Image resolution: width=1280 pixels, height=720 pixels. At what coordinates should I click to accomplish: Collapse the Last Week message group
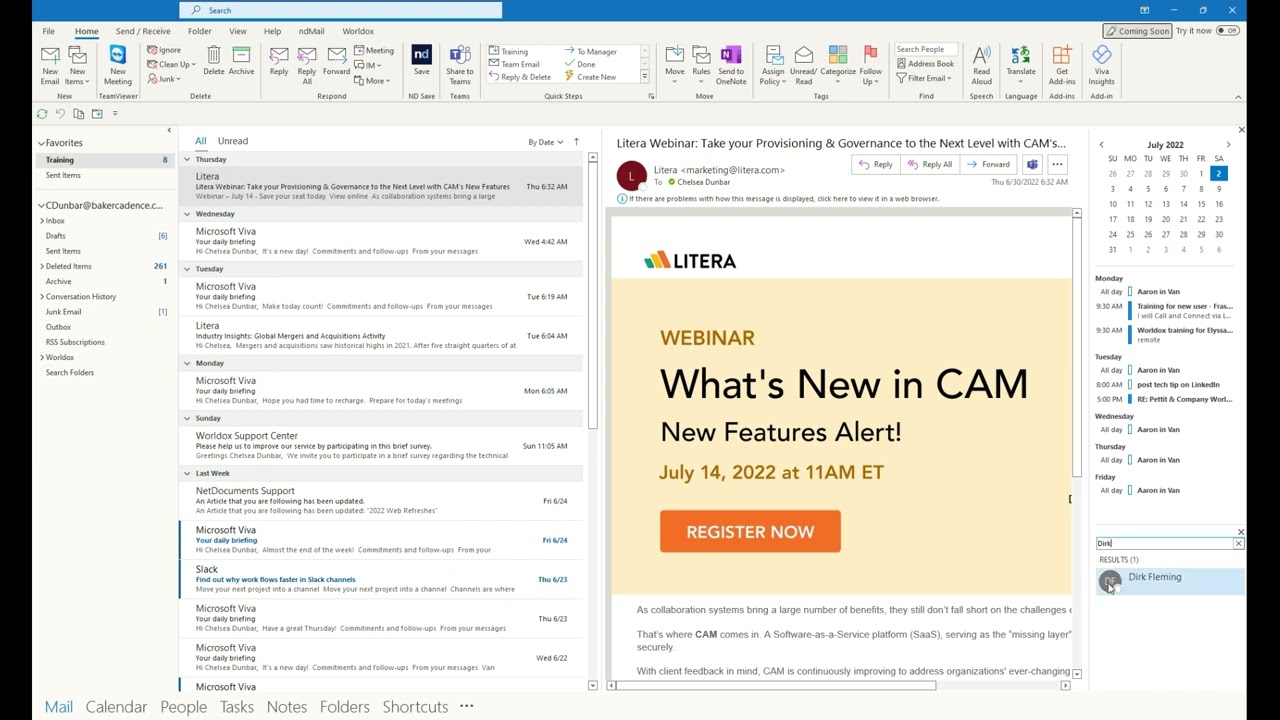186,473
